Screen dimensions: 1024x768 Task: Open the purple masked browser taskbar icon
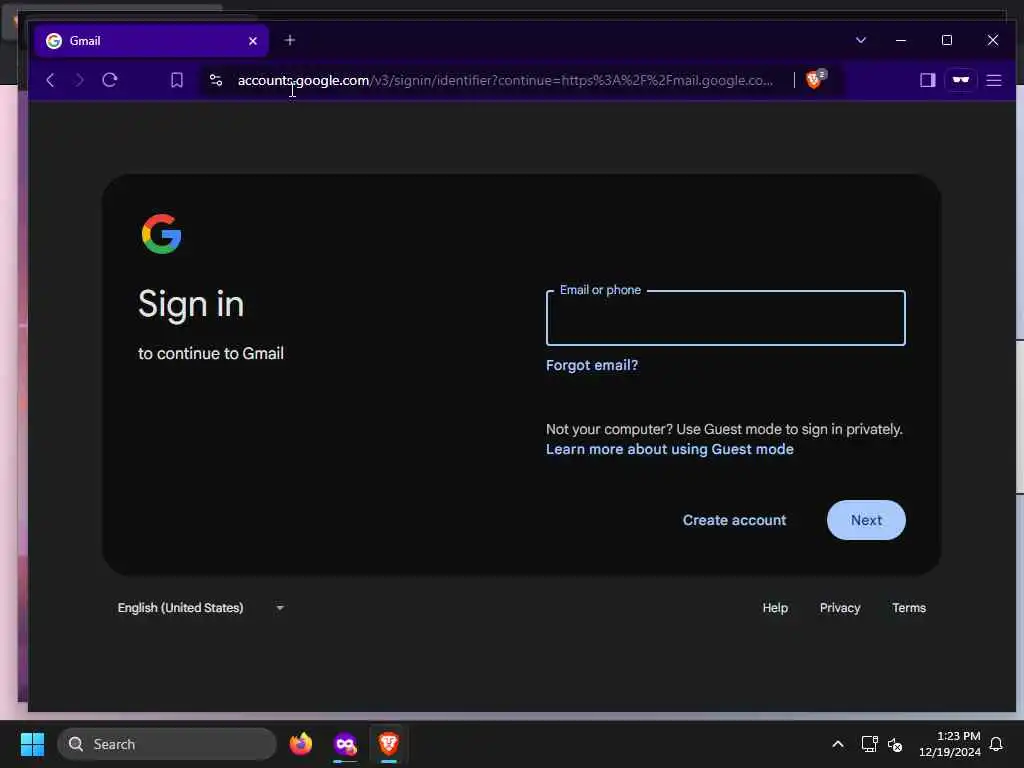(x=345, y=744)
